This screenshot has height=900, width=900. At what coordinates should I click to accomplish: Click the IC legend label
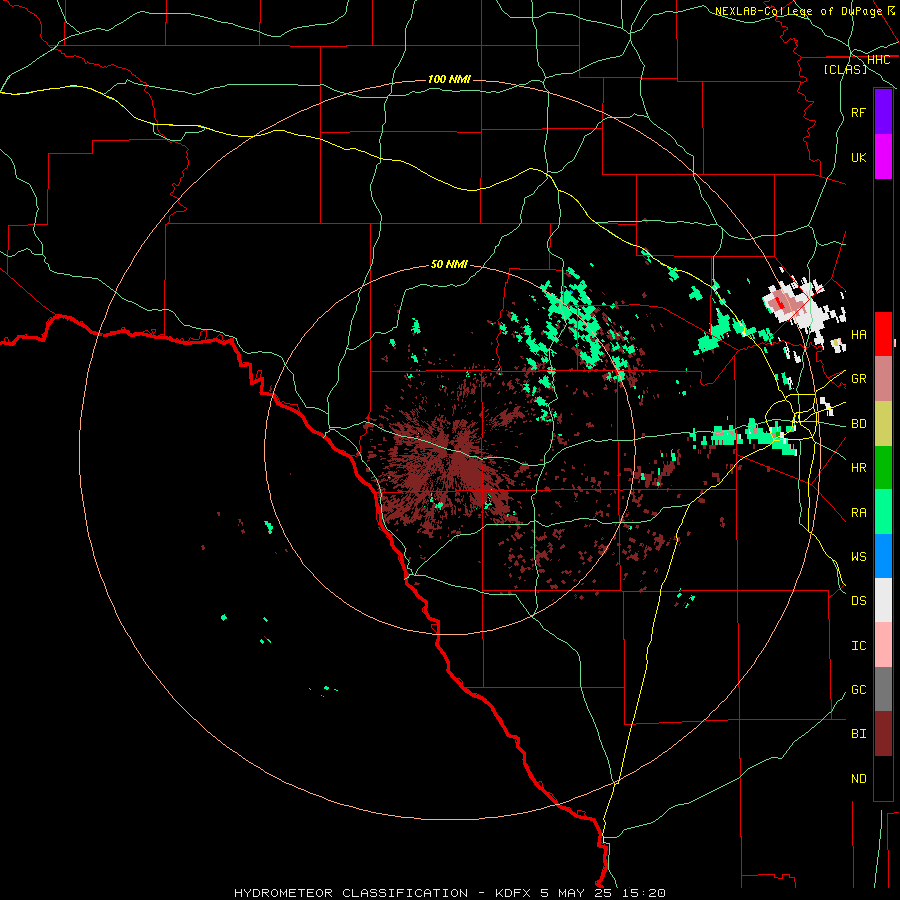[x=858, y=646]
